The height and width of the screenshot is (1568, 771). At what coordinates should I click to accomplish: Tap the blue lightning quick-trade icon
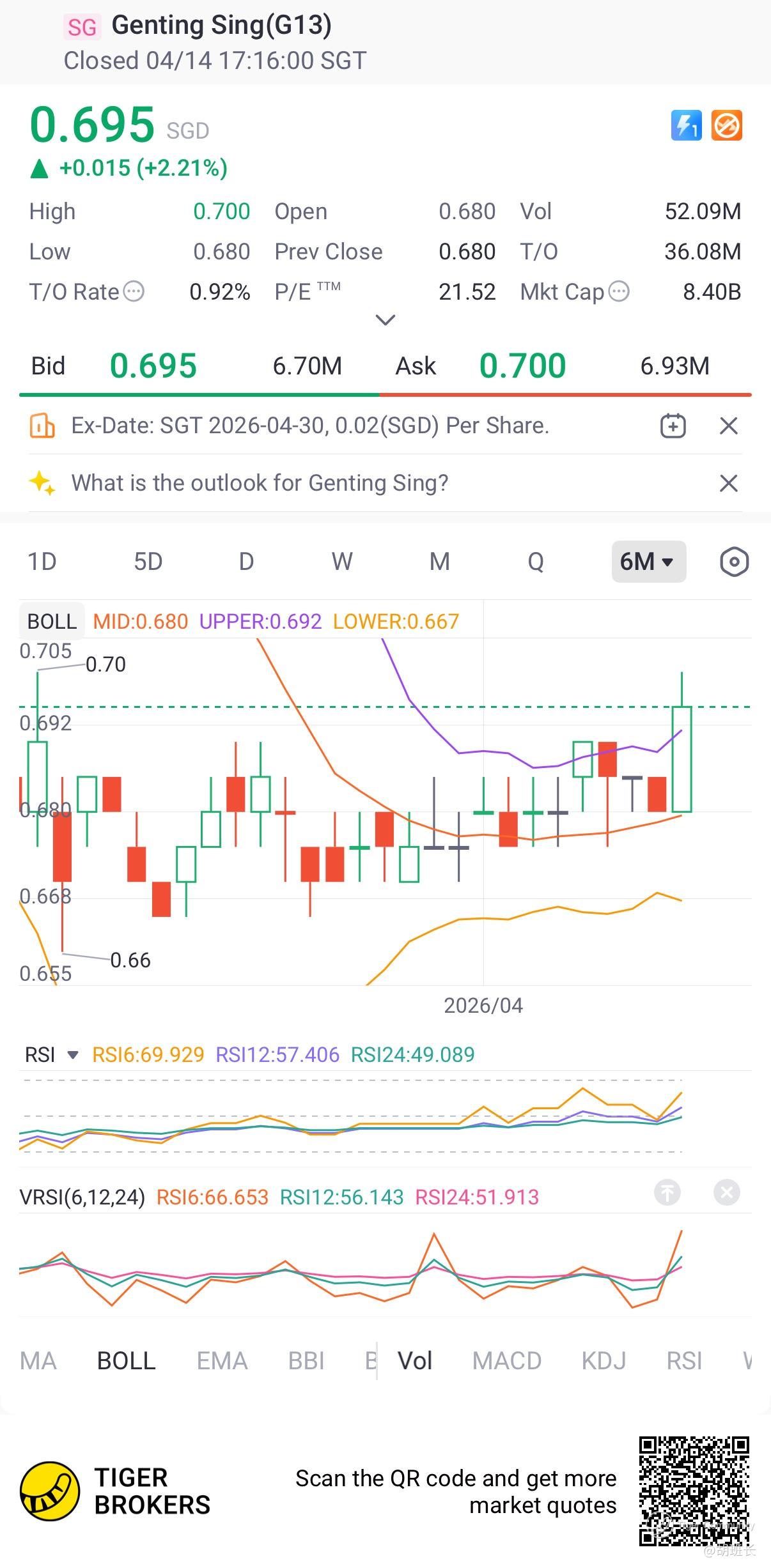[x=686, y=125]
